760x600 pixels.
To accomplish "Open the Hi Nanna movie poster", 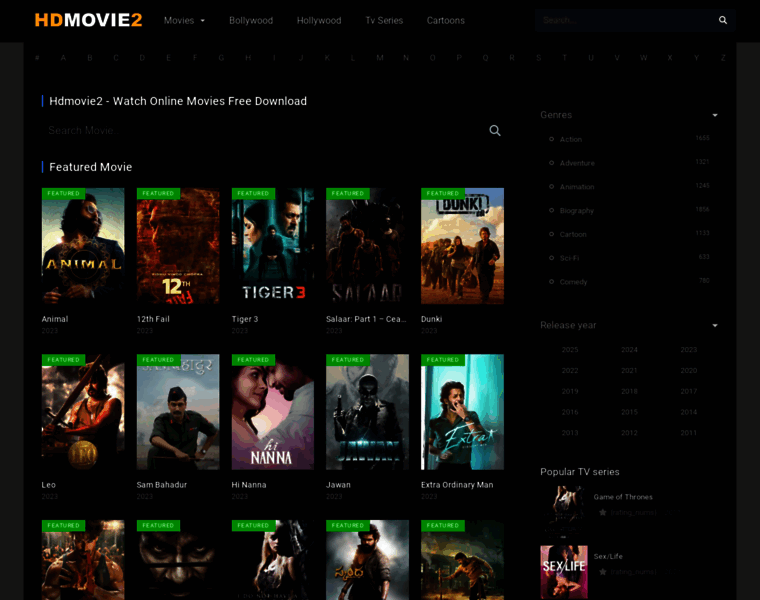I will pyautogui.click(x=273, y=412).
